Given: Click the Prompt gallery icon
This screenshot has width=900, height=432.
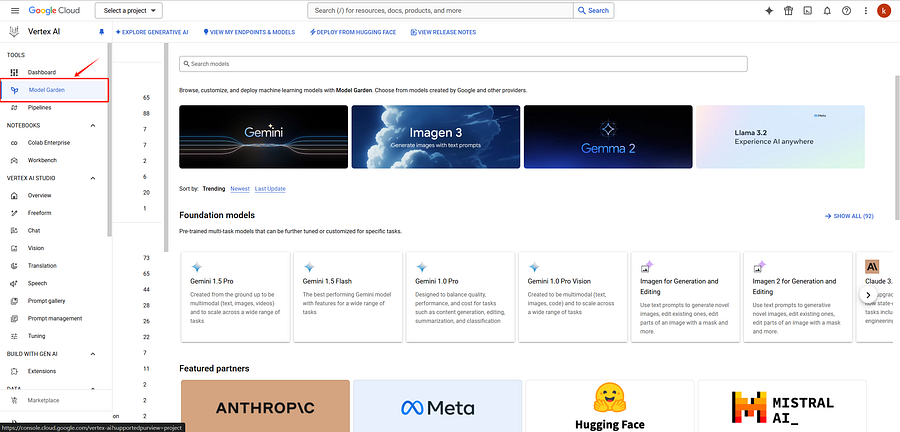Looking at the screenshot, I should 14,301.
